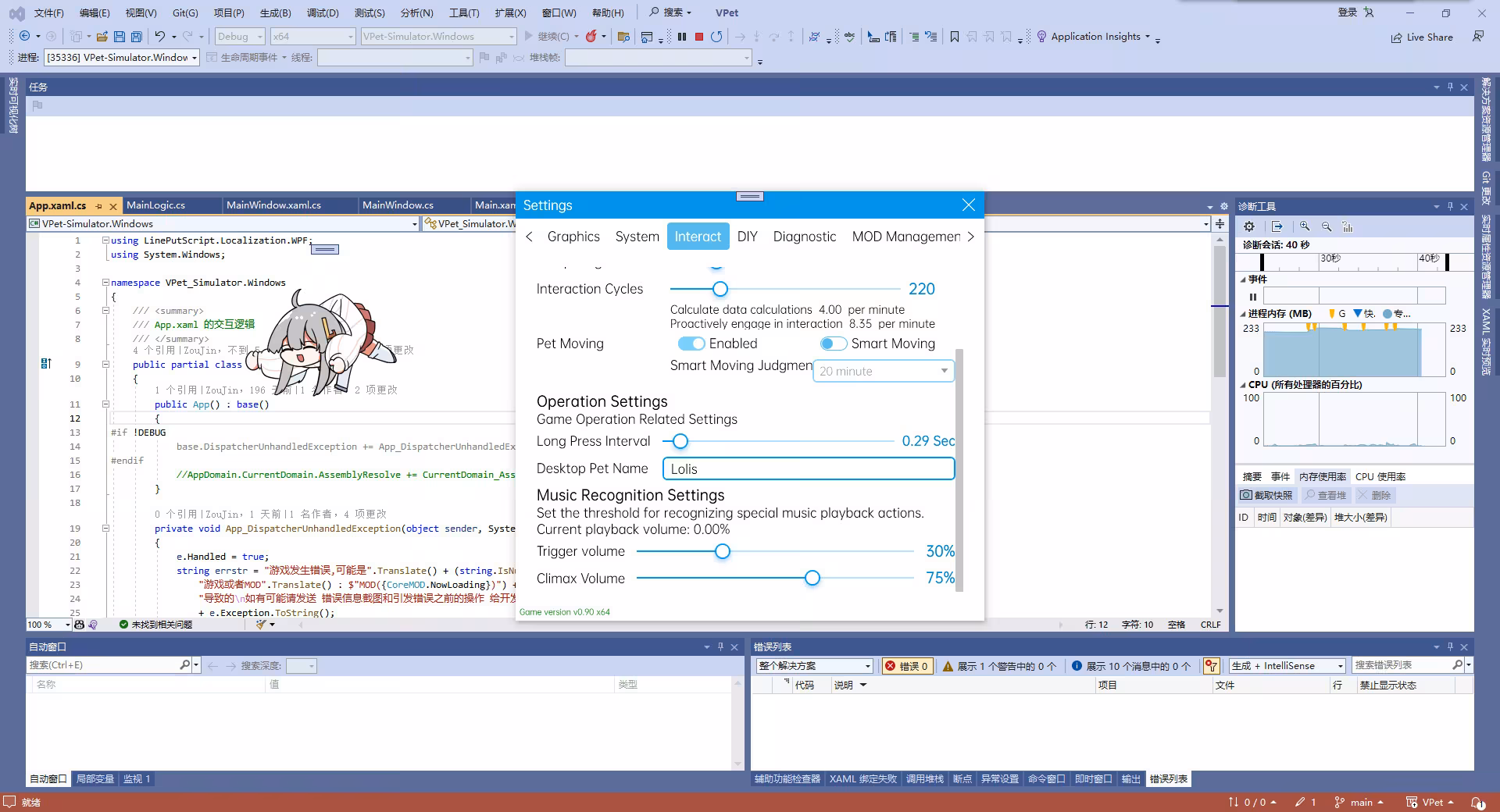This screenshot has height=812, width=1500.
Task: Zoom in on the diagnostics timeline
Action: 1305,226
